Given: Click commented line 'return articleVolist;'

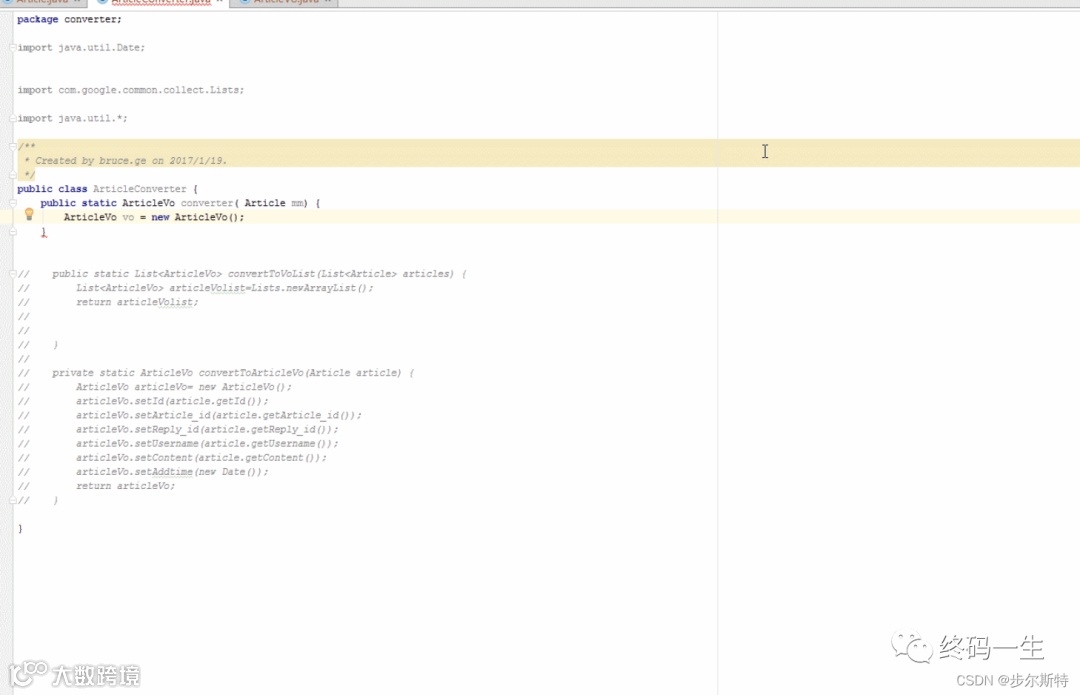Looking at the screenshot, I should click(137, 302).
